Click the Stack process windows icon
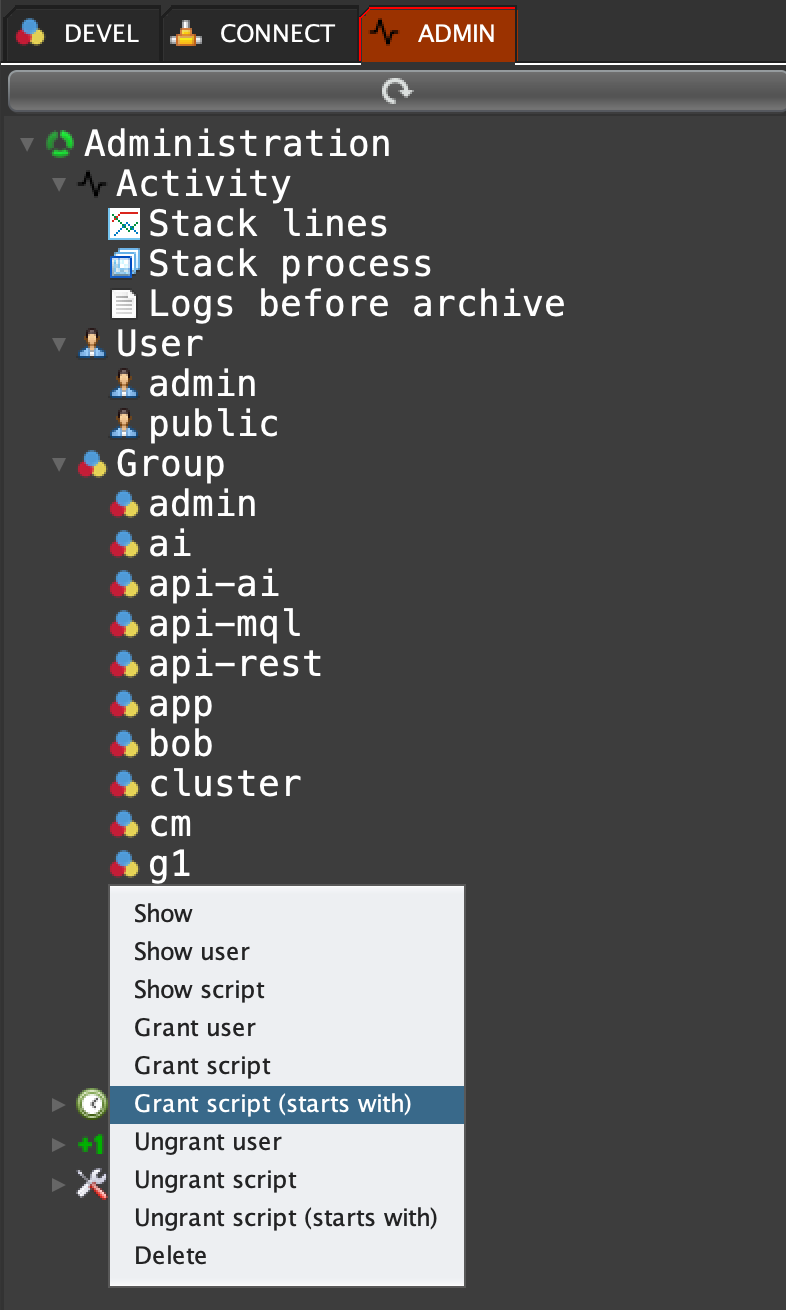 123,264
